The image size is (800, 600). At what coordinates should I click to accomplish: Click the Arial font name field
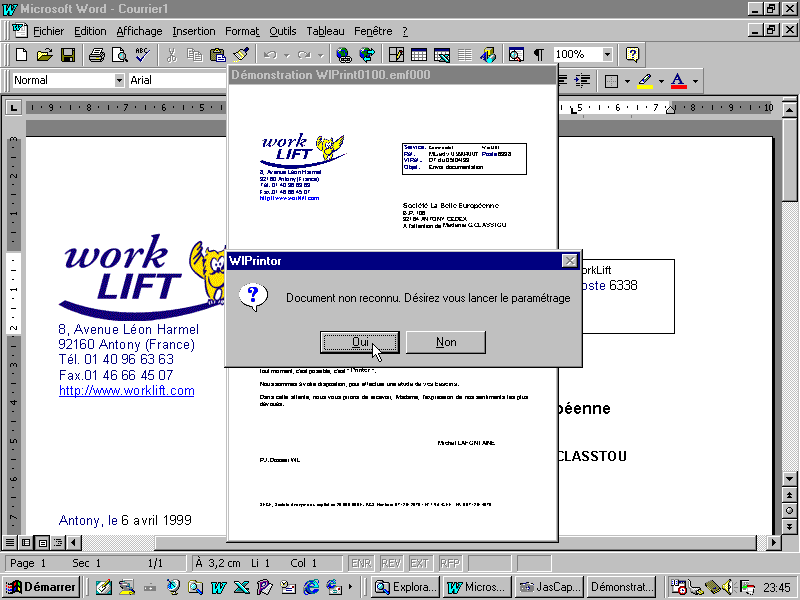177,80
